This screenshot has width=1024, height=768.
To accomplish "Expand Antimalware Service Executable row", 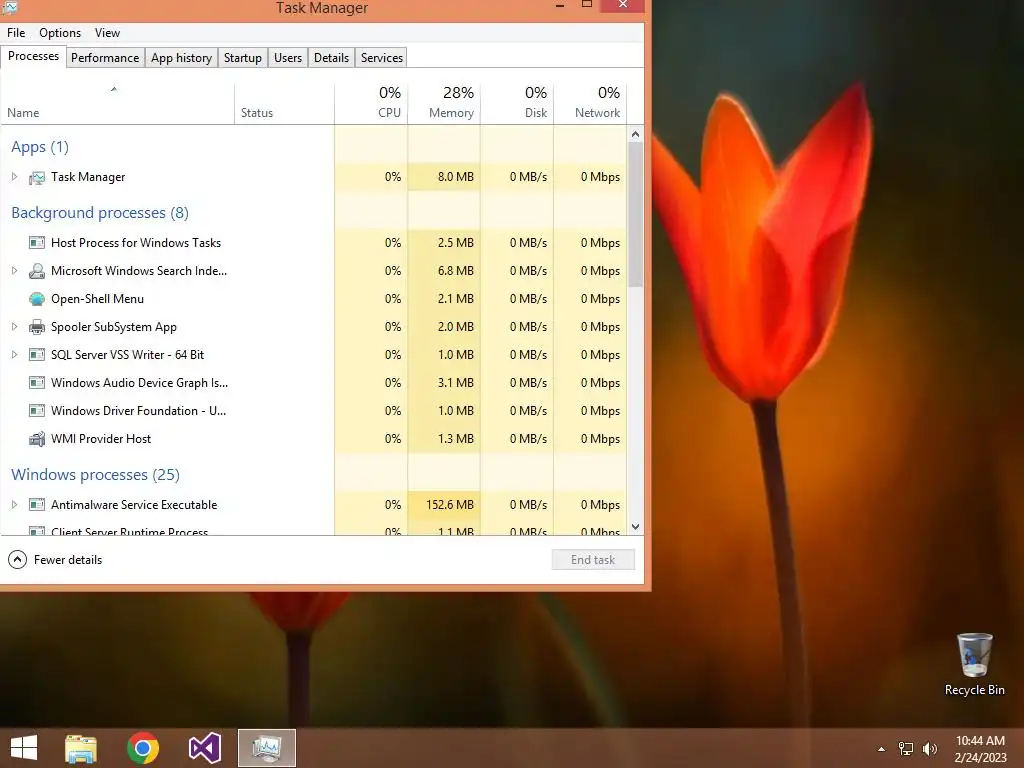I will pyautogui.click(x=14, y=505).
